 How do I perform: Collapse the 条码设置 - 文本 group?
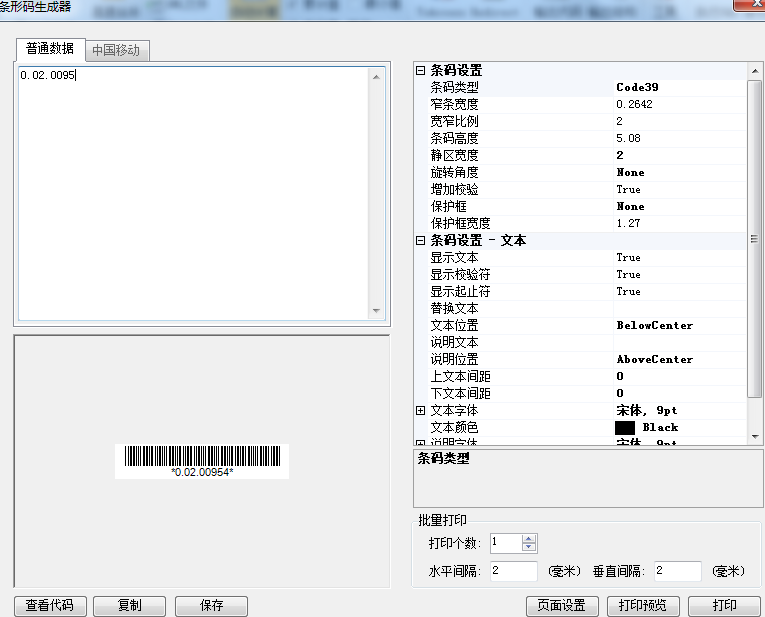coord(420,240)
